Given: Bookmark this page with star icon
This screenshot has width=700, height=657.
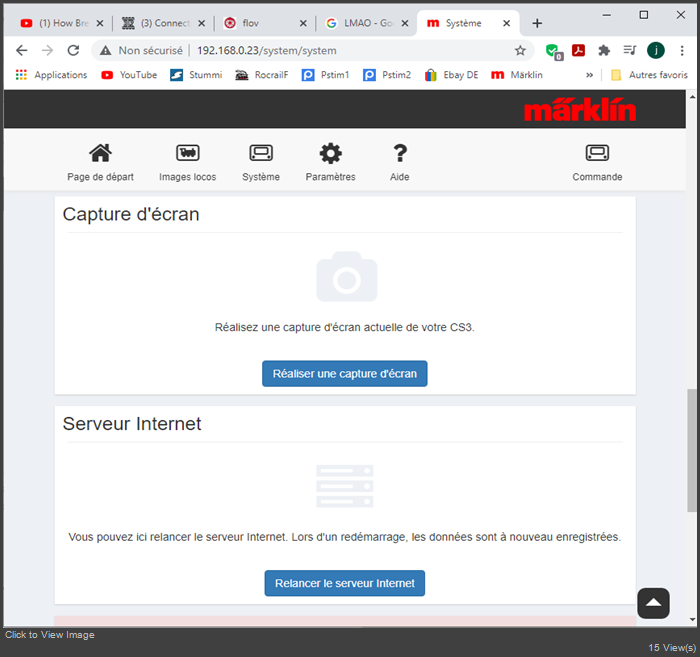Looking at the screenshot, I should pos(520,50).
